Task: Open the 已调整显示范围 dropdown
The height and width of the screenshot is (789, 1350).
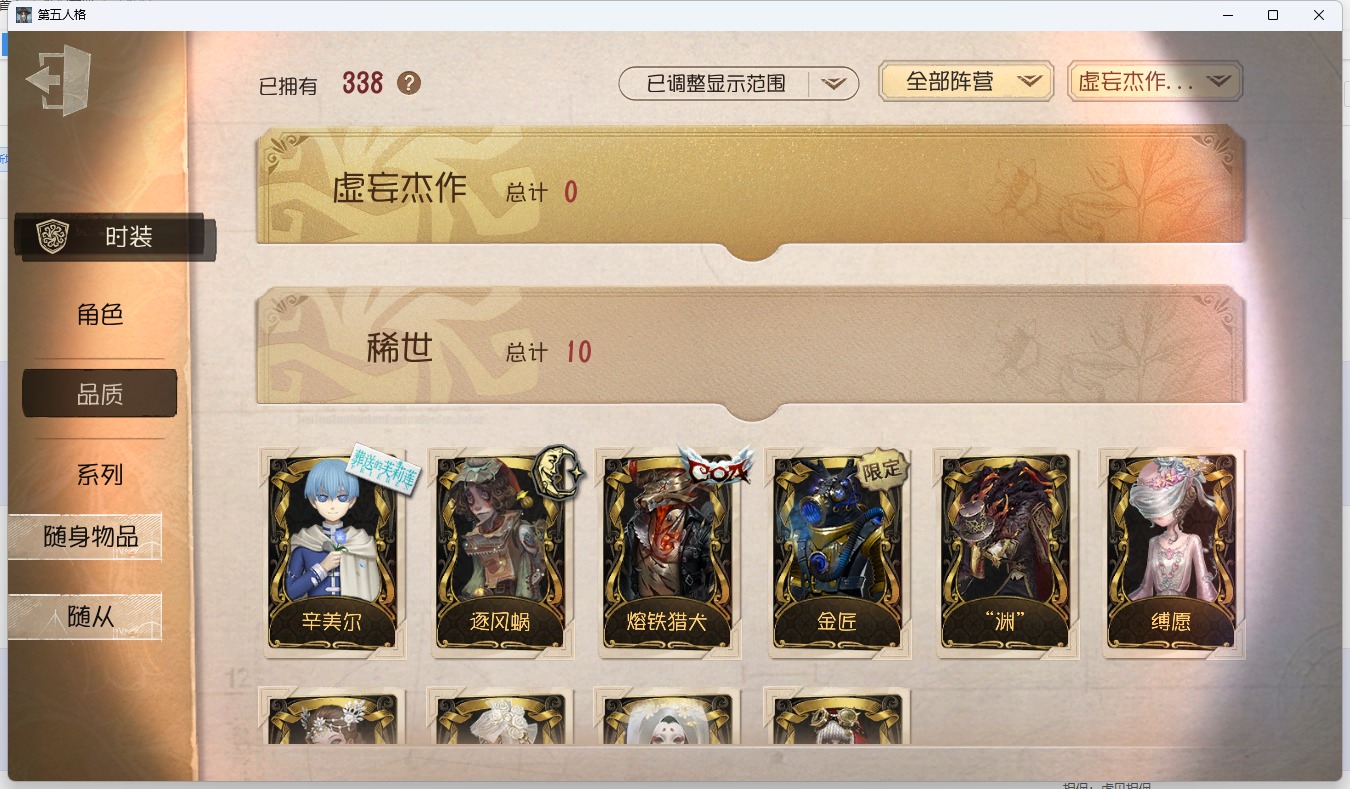Action: click(x=739, y=84)
